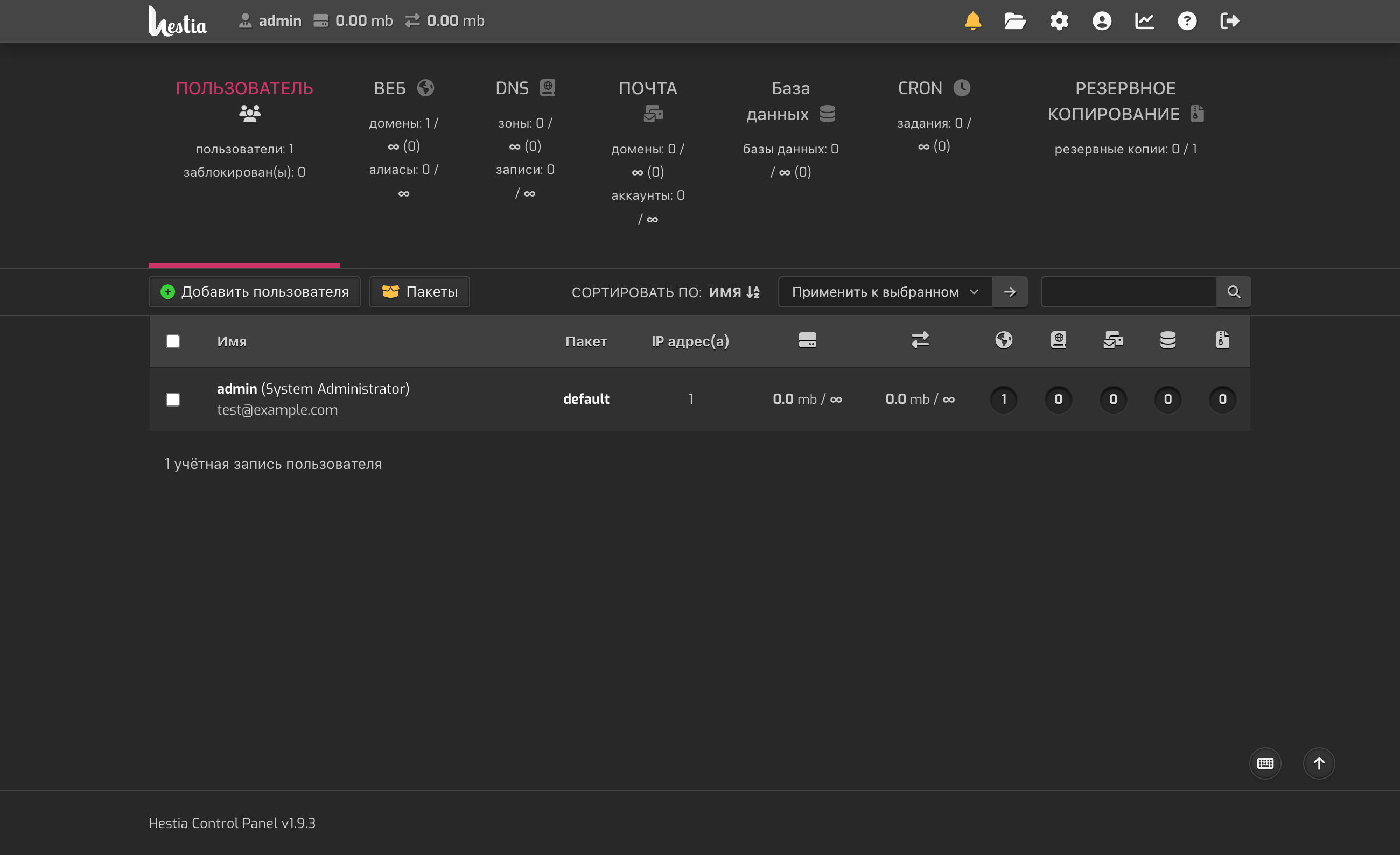Open keyboard shortcuts icon
The height and width of the screenshot is (855, 1400).
[1265, 763]
